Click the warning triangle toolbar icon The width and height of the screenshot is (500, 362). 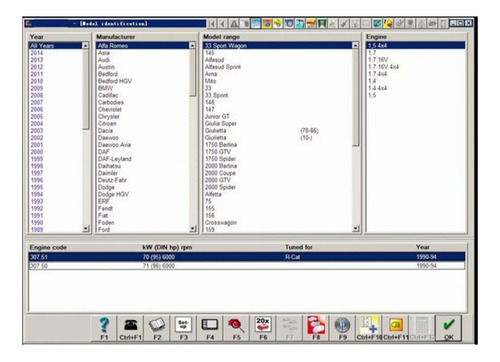tap(234, 23)
